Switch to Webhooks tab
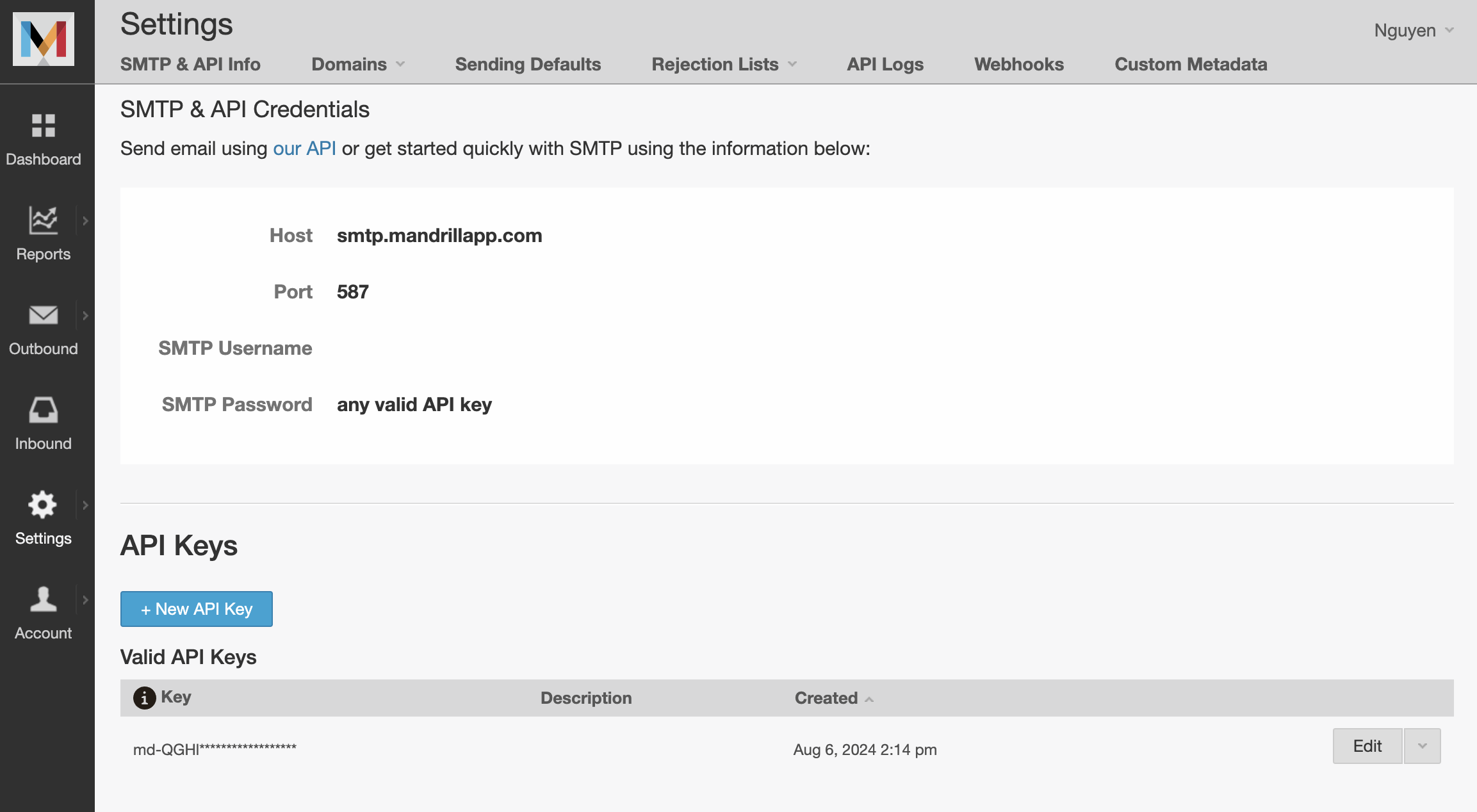Image resolution: width=1477 pixels, height=812 pixels. coord(1019,64)
